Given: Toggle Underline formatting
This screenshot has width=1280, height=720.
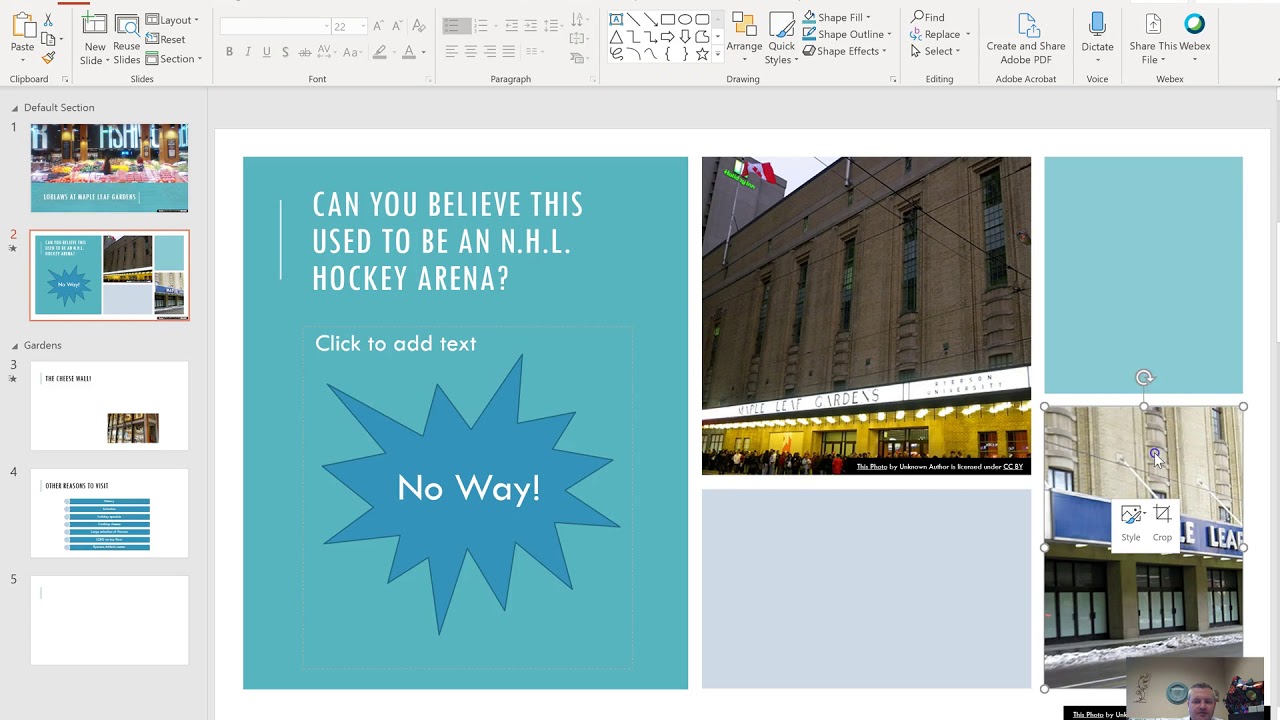Looking at the screenshot, I should (266, 52).
